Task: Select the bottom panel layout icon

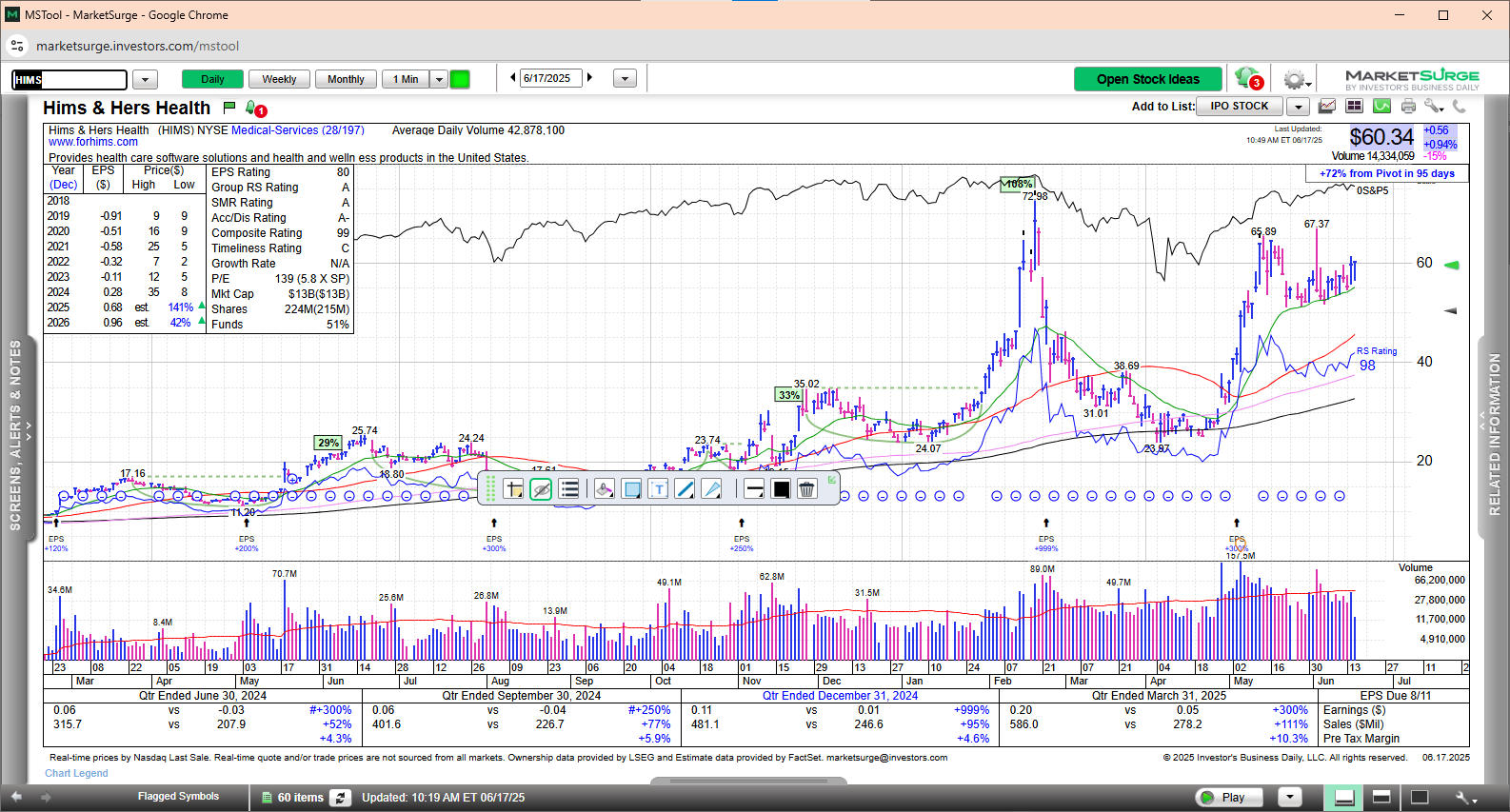Action: [x=1344, y=798]
